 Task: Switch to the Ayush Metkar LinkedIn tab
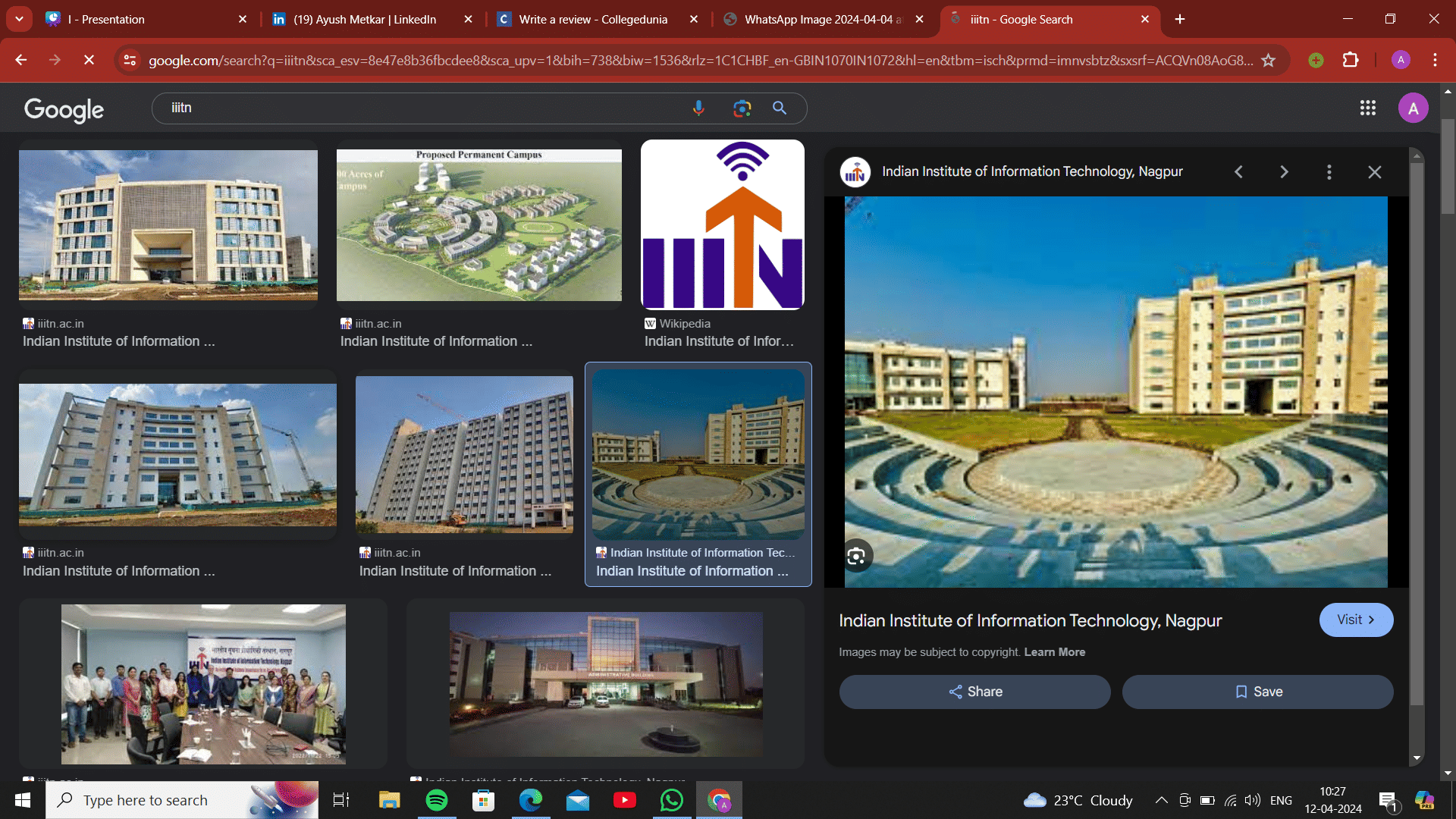click(364, 19)
